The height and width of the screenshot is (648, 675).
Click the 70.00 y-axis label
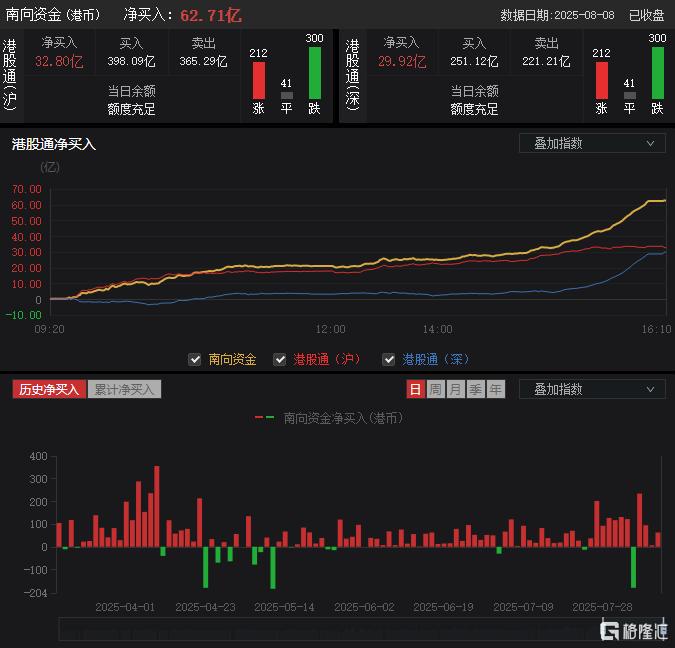click(x=27, y=189)
